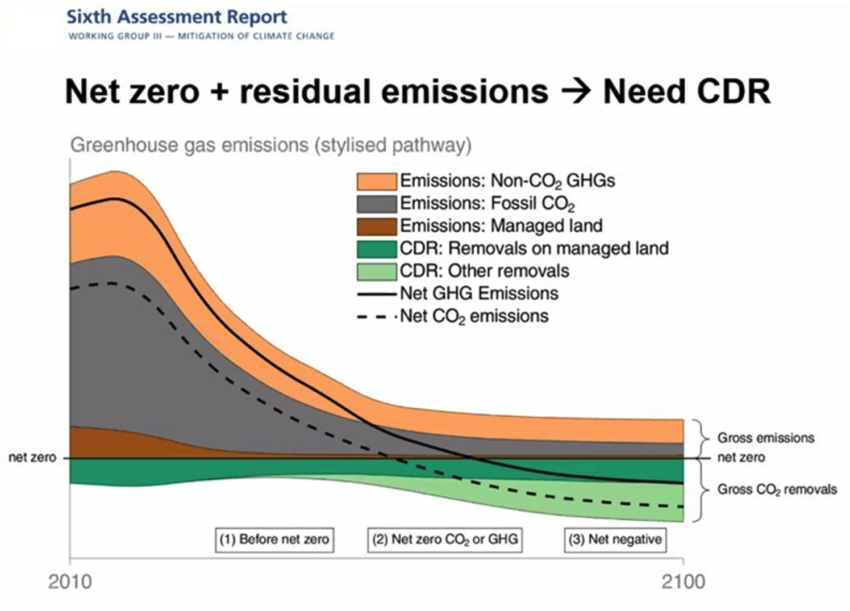Select the '(1) Before net zero' box

[274, 540]
